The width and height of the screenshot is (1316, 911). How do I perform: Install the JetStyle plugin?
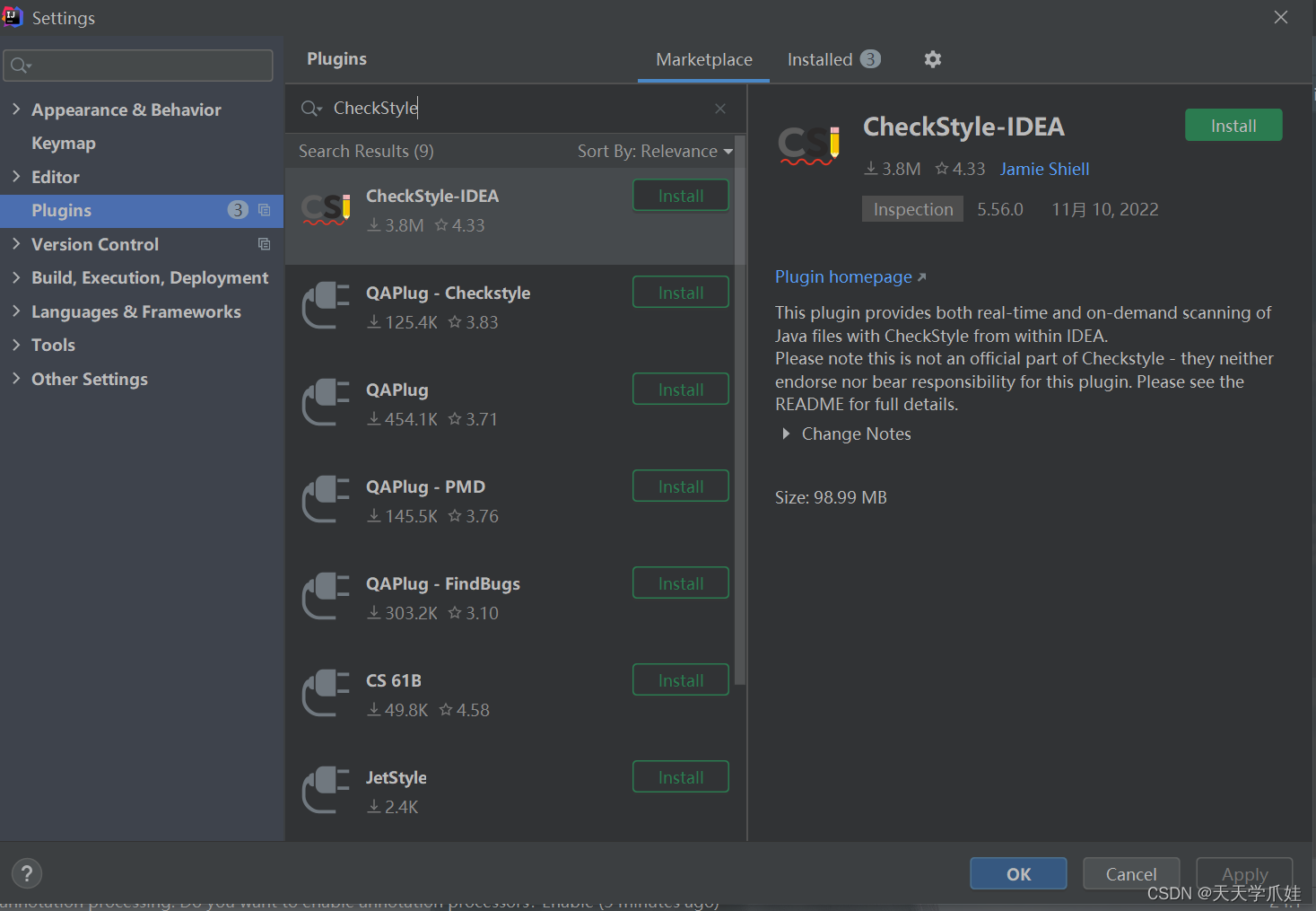681,777
